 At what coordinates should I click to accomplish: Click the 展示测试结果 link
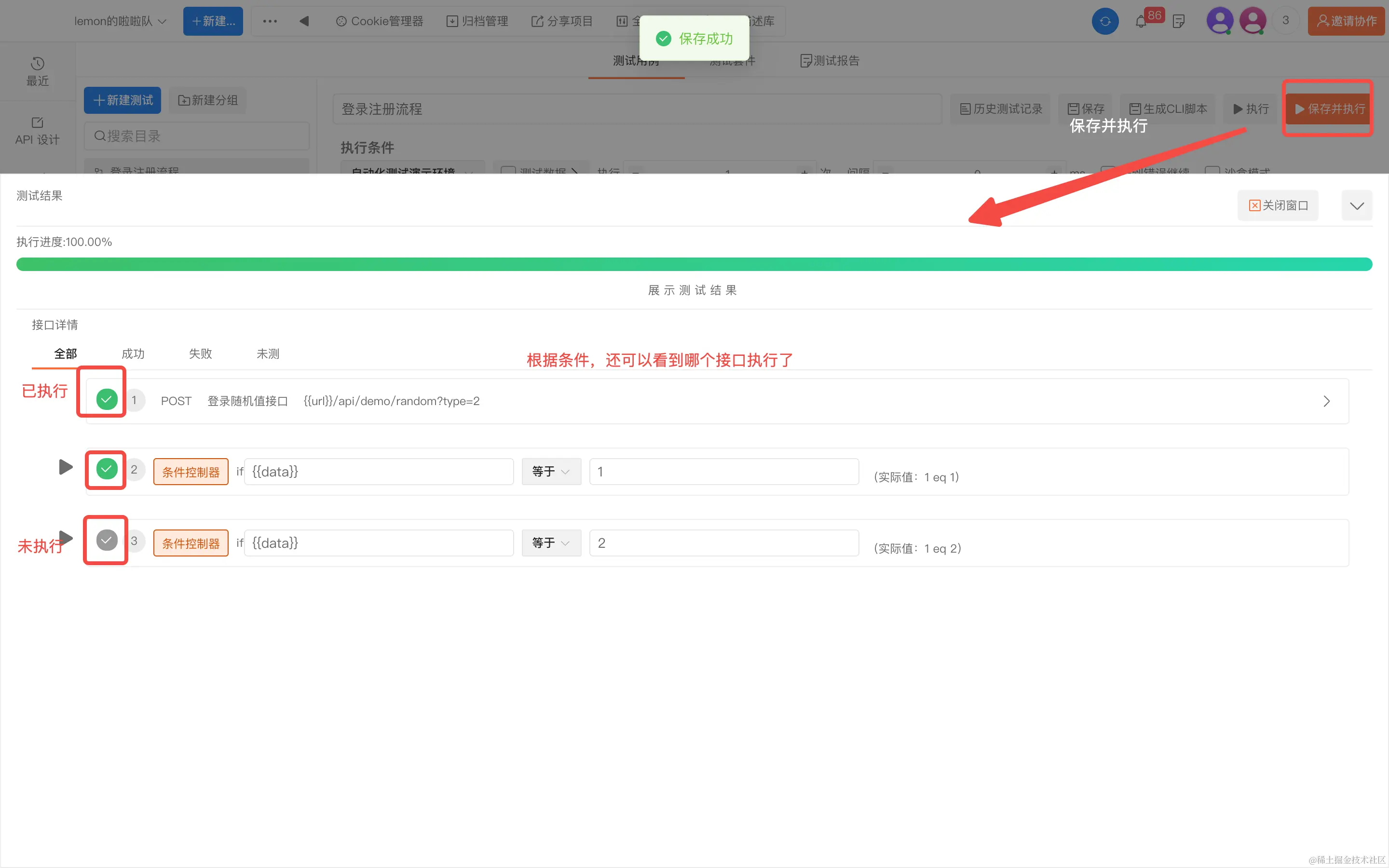(x=693, y=290)
